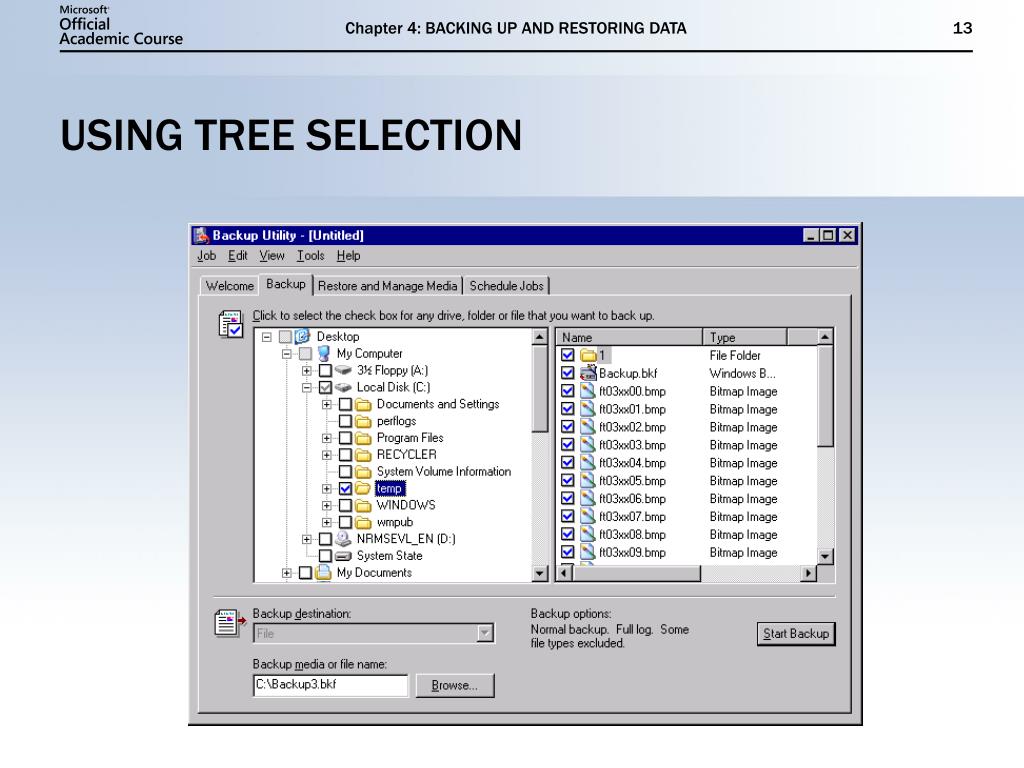Viewport: 1024px width, 768px height.
Task: Click the NRMSEVL_EN (D:) disc drive icon
Action: pyautogui.click(x=344, y=539)
